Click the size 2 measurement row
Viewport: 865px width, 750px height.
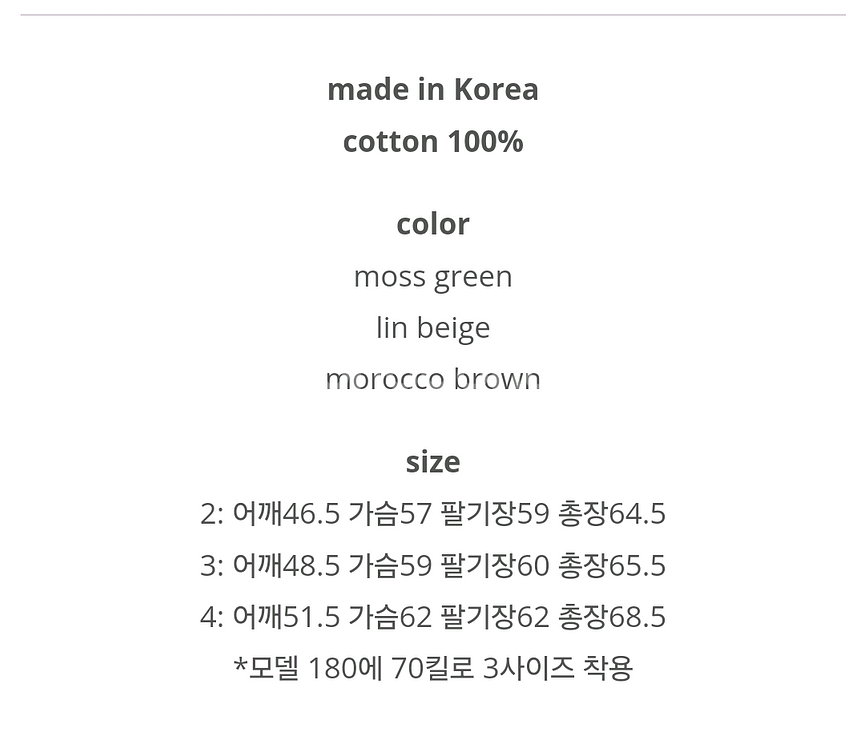(x=432, y=513)
